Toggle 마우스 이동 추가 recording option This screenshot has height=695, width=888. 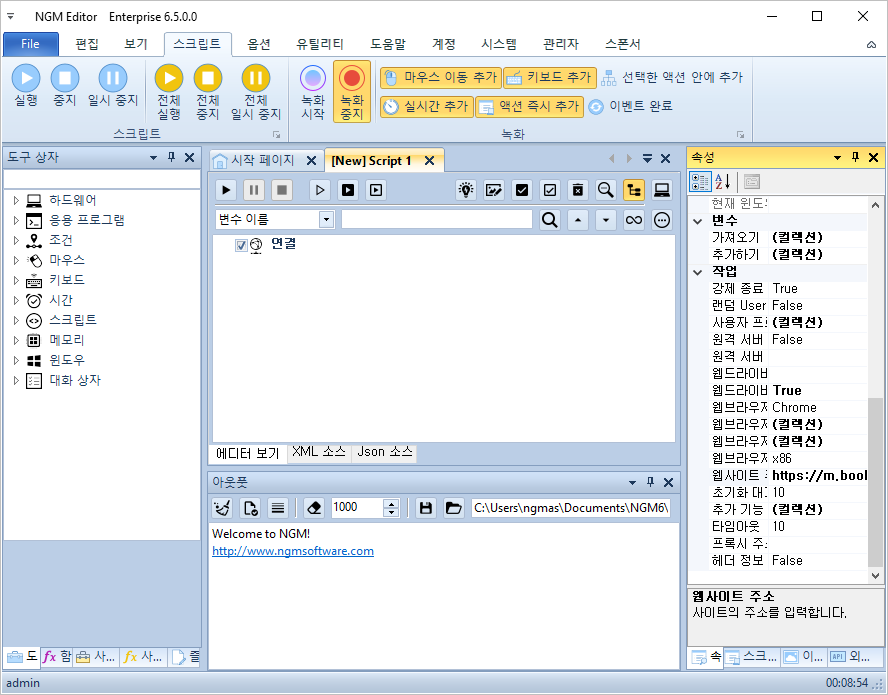[441, 78]
